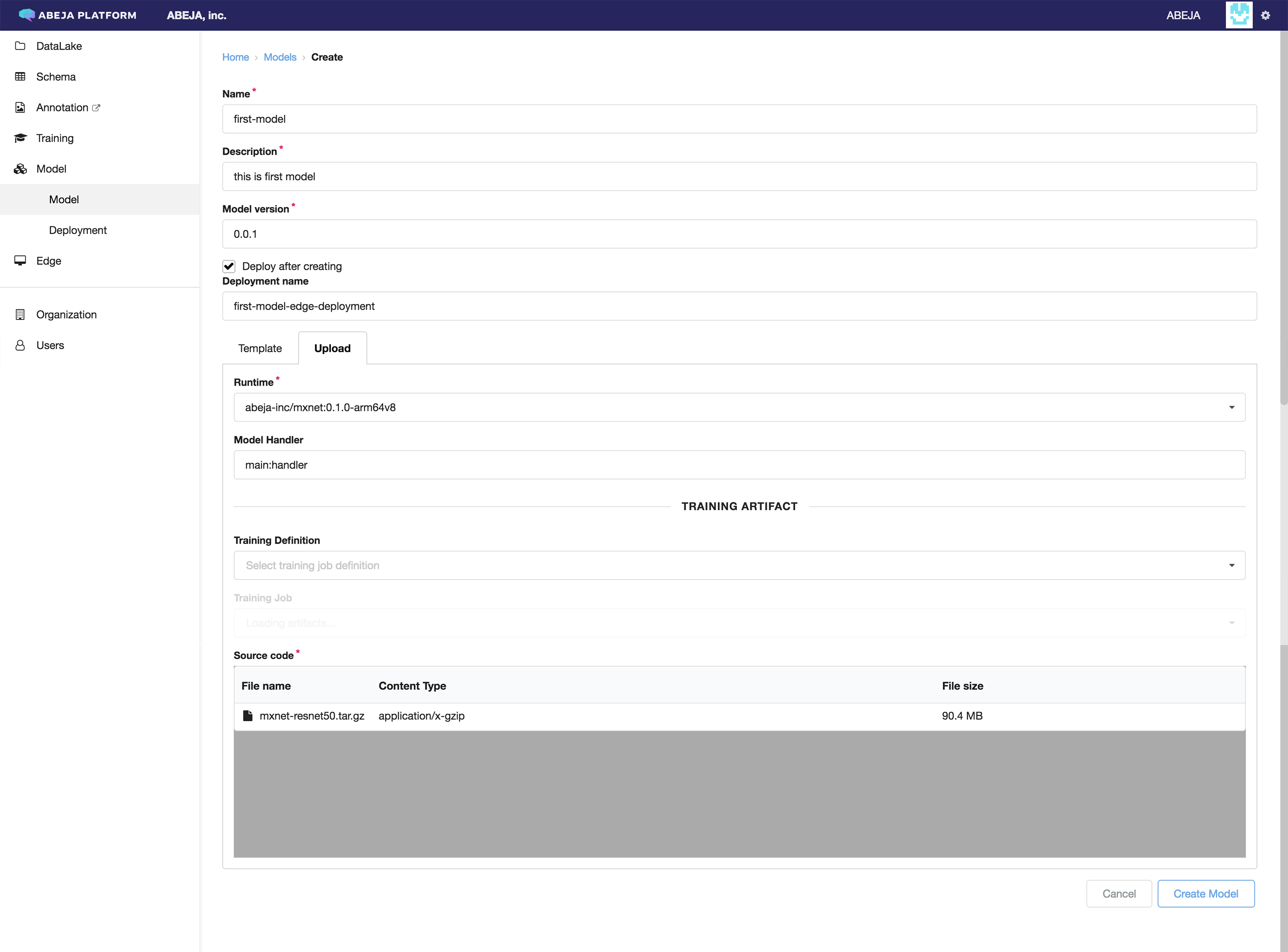
Task: Click the Organization building icon
Action: (20, 314)
